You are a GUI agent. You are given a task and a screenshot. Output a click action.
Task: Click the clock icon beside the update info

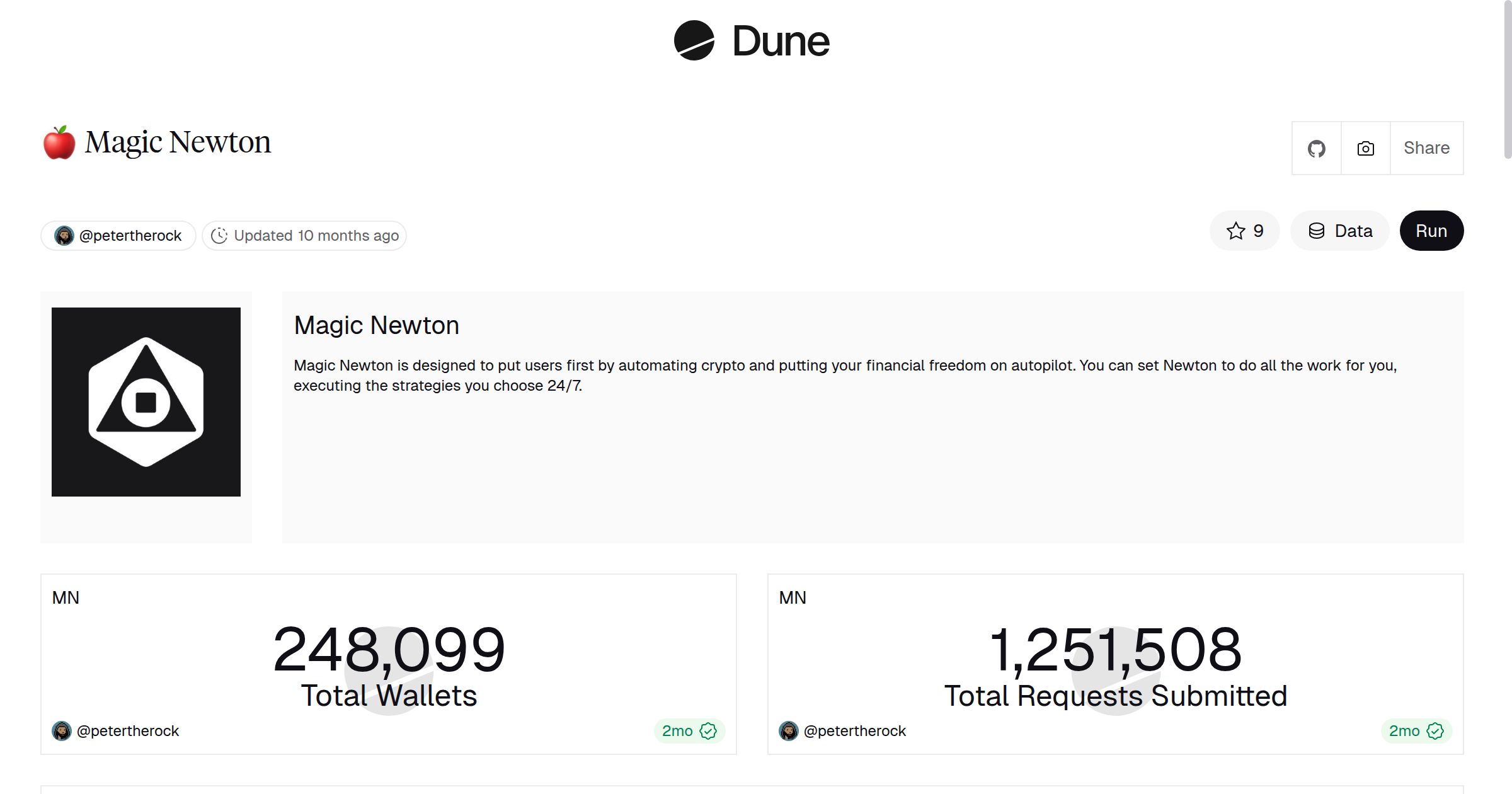[x=219, y=235]
